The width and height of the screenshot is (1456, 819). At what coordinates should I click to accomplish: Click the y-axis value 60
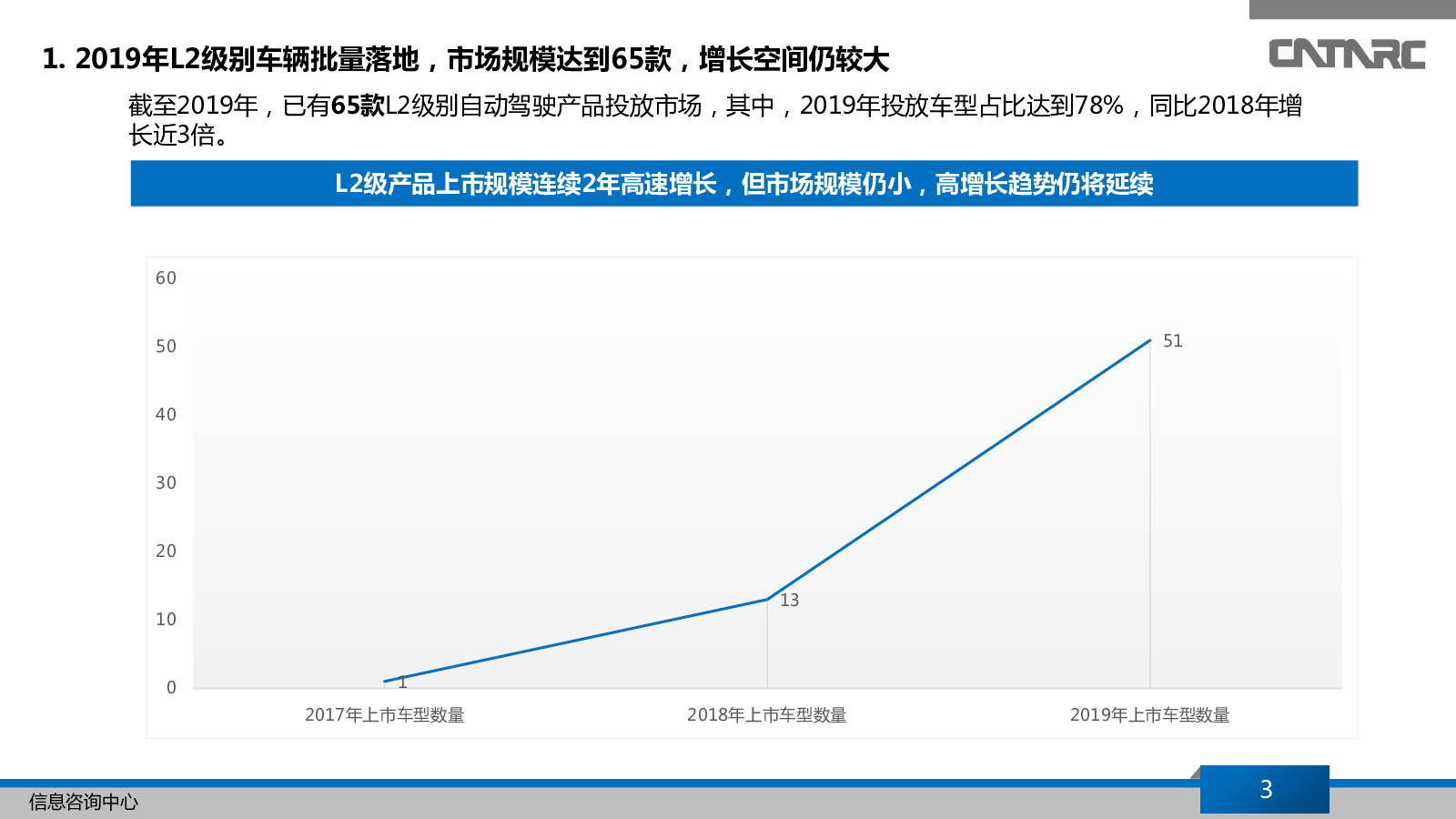pyautogui.click(x=166, y=278)
